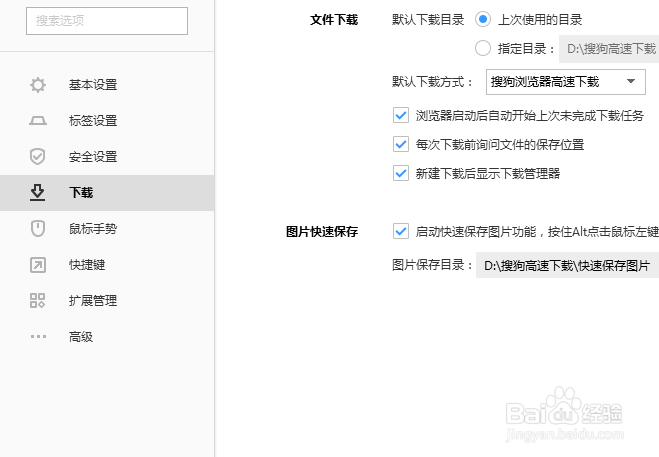Click the 图片保存目录 path field
Image resolution: width=659 pixels, height=457 pixels.
pyautogui.click(x=567, y=265)
